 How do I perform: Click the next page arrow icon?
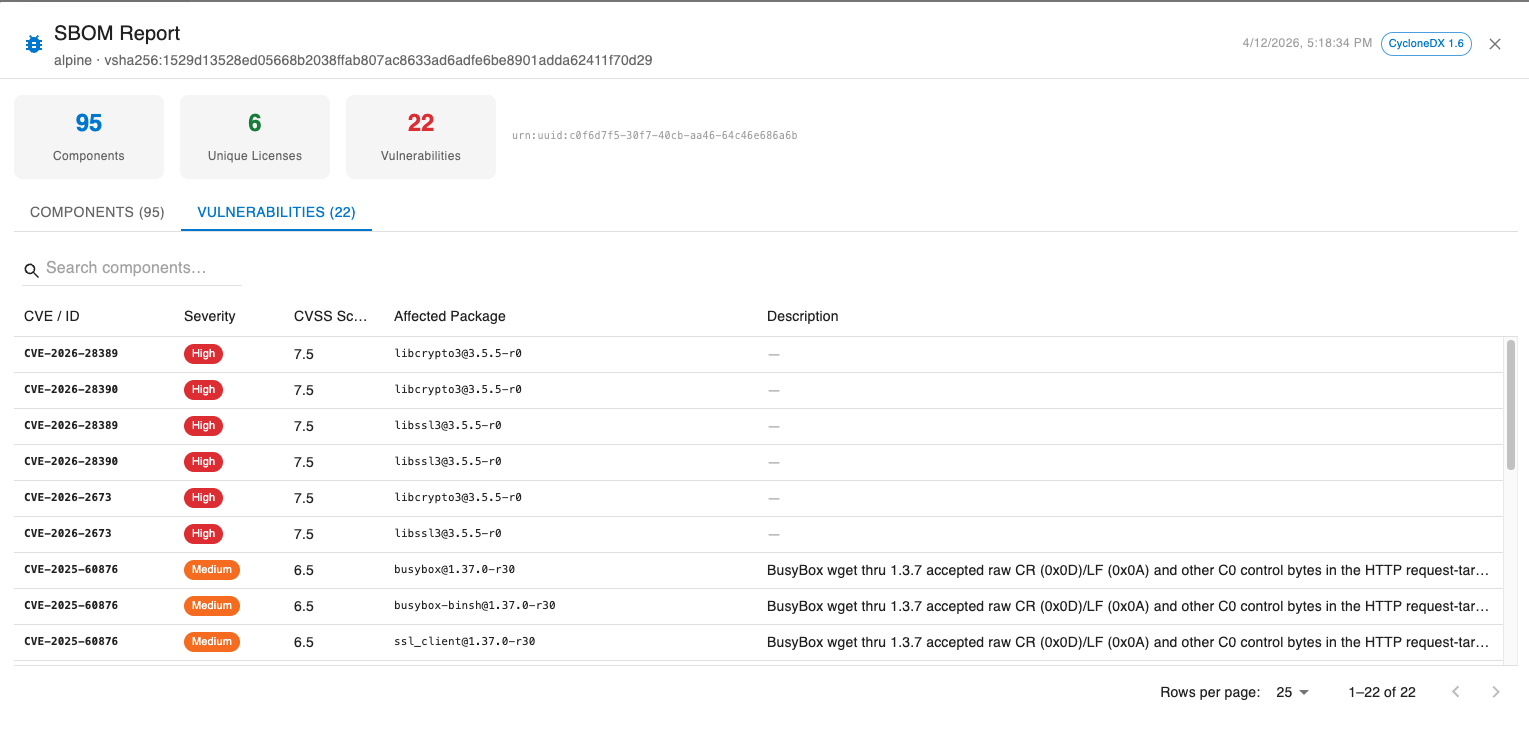point(1495,691)
